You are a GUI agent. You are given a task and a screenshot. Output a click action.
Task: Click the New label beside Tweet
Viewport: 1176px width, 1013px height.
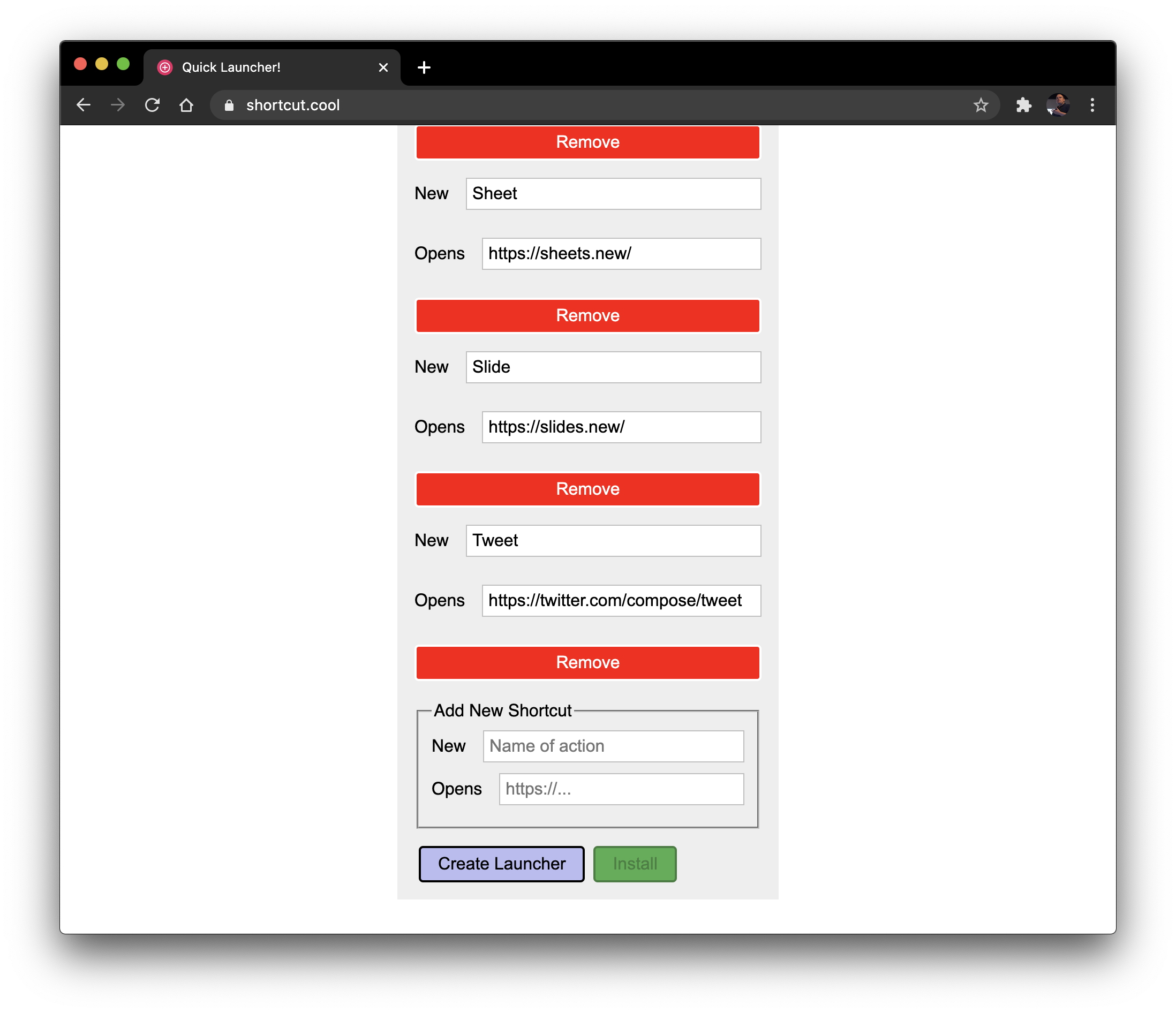pos(431,541)
